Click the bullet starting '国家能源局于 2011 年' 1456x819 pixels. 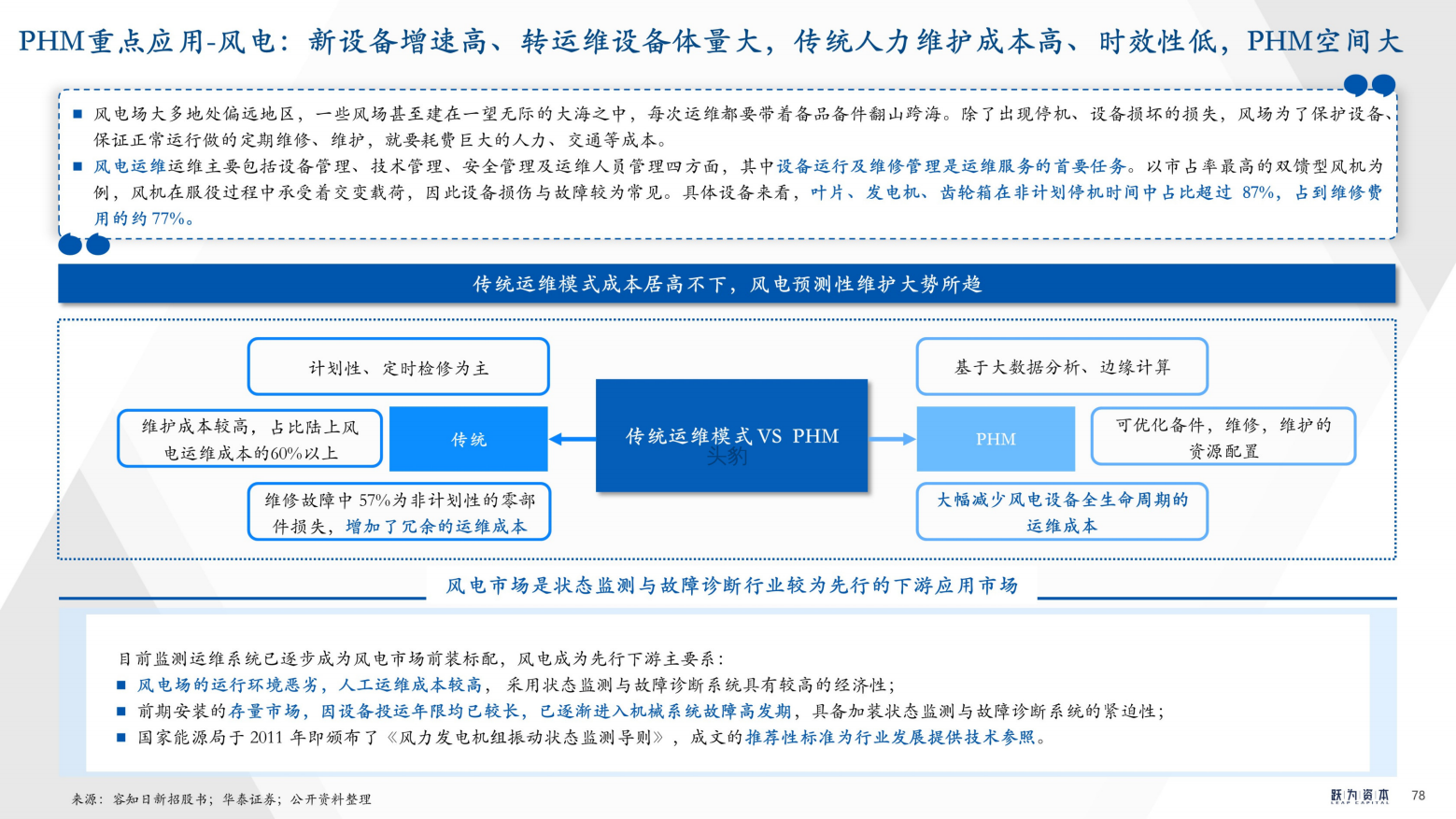point(583,737)
